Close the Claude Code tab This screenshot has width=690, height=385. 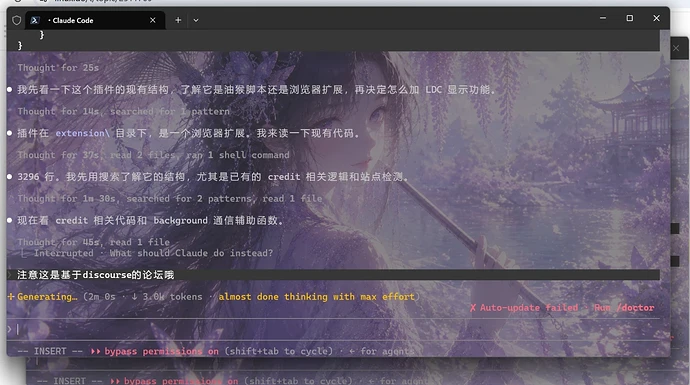[153, 20]
